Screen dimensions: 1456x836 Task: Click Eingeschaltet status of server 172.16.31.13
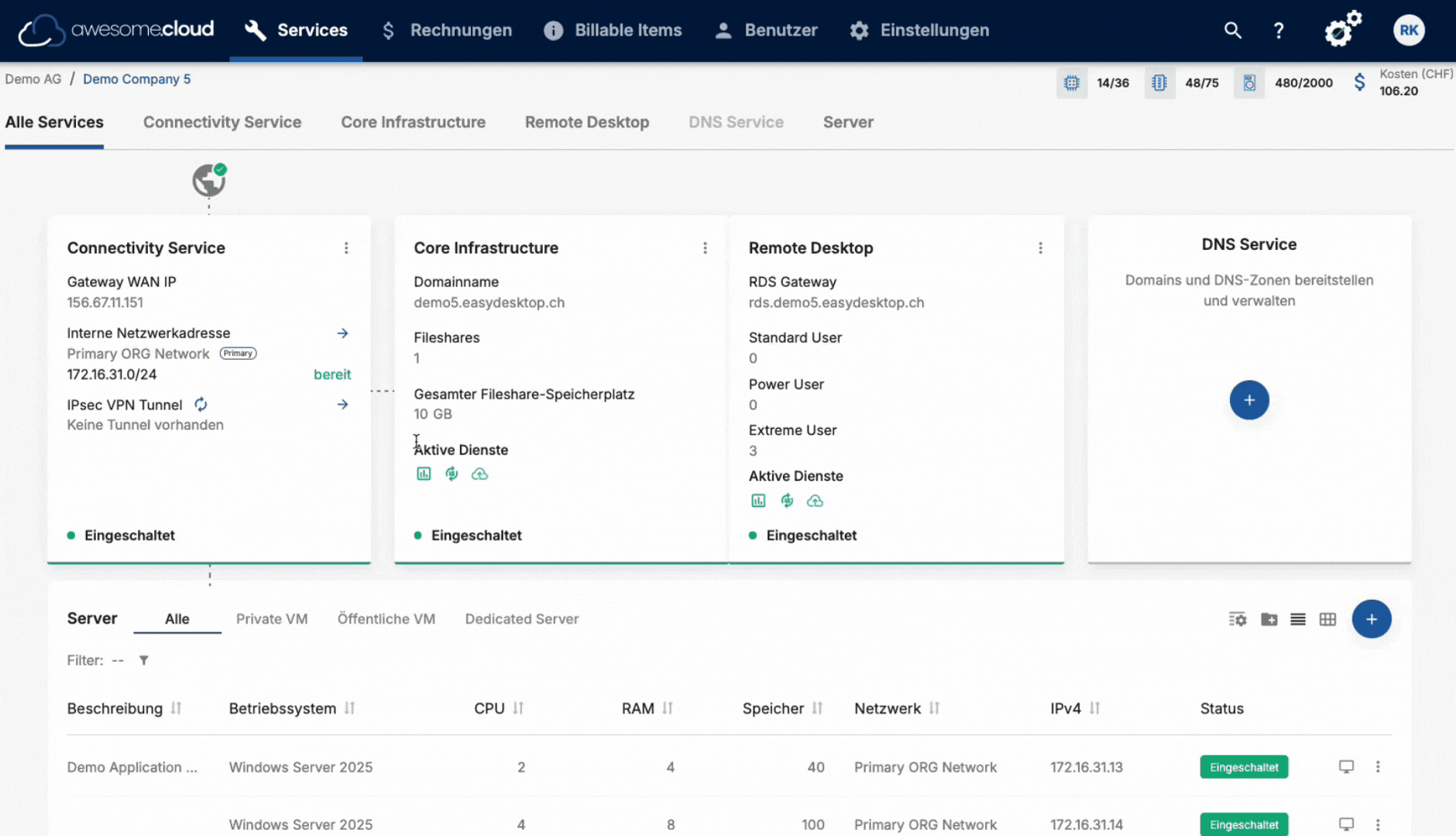click(1244, 767)
